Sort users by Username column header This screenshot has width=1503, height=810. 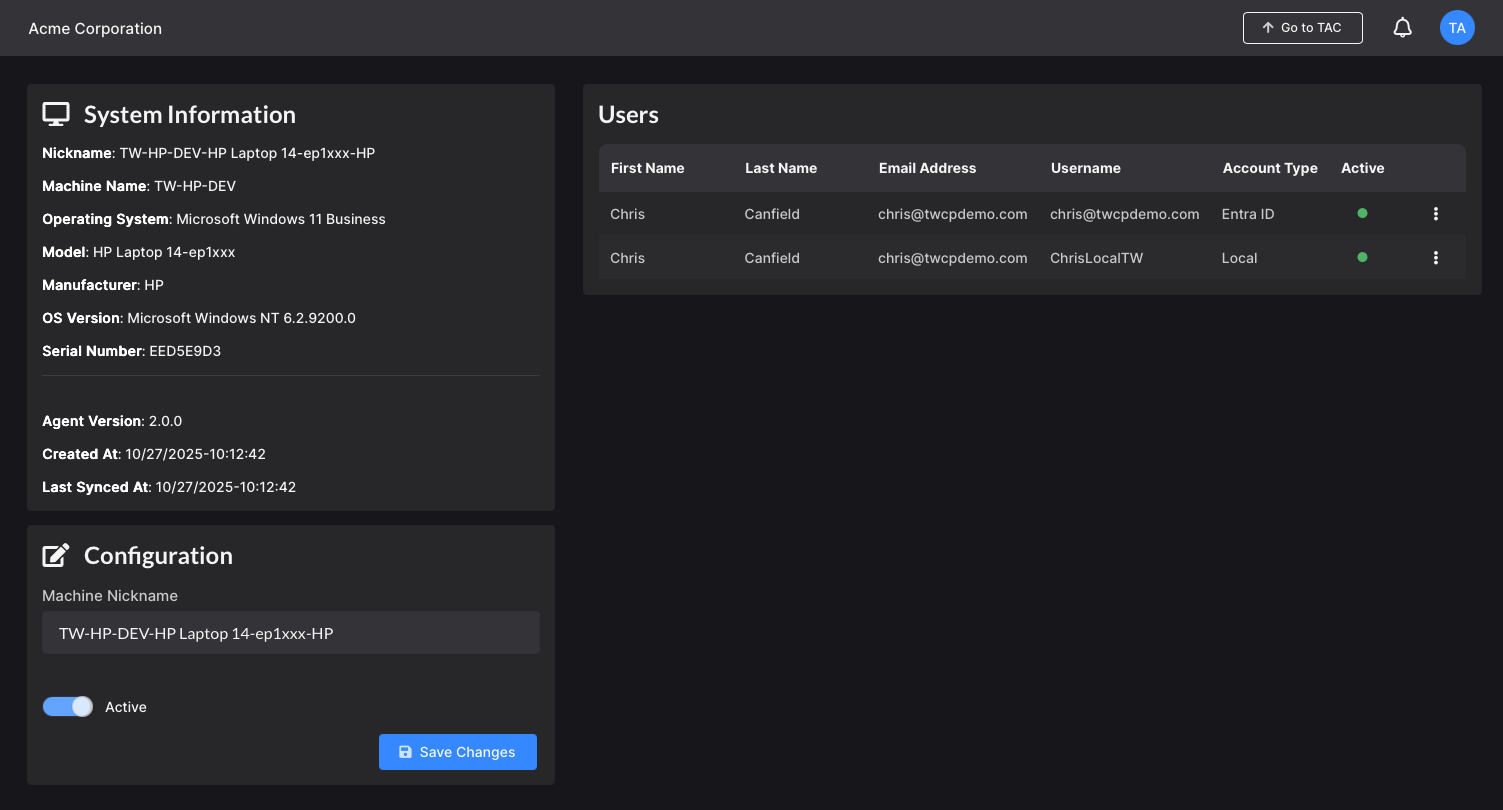click(x=1085, y=168)
